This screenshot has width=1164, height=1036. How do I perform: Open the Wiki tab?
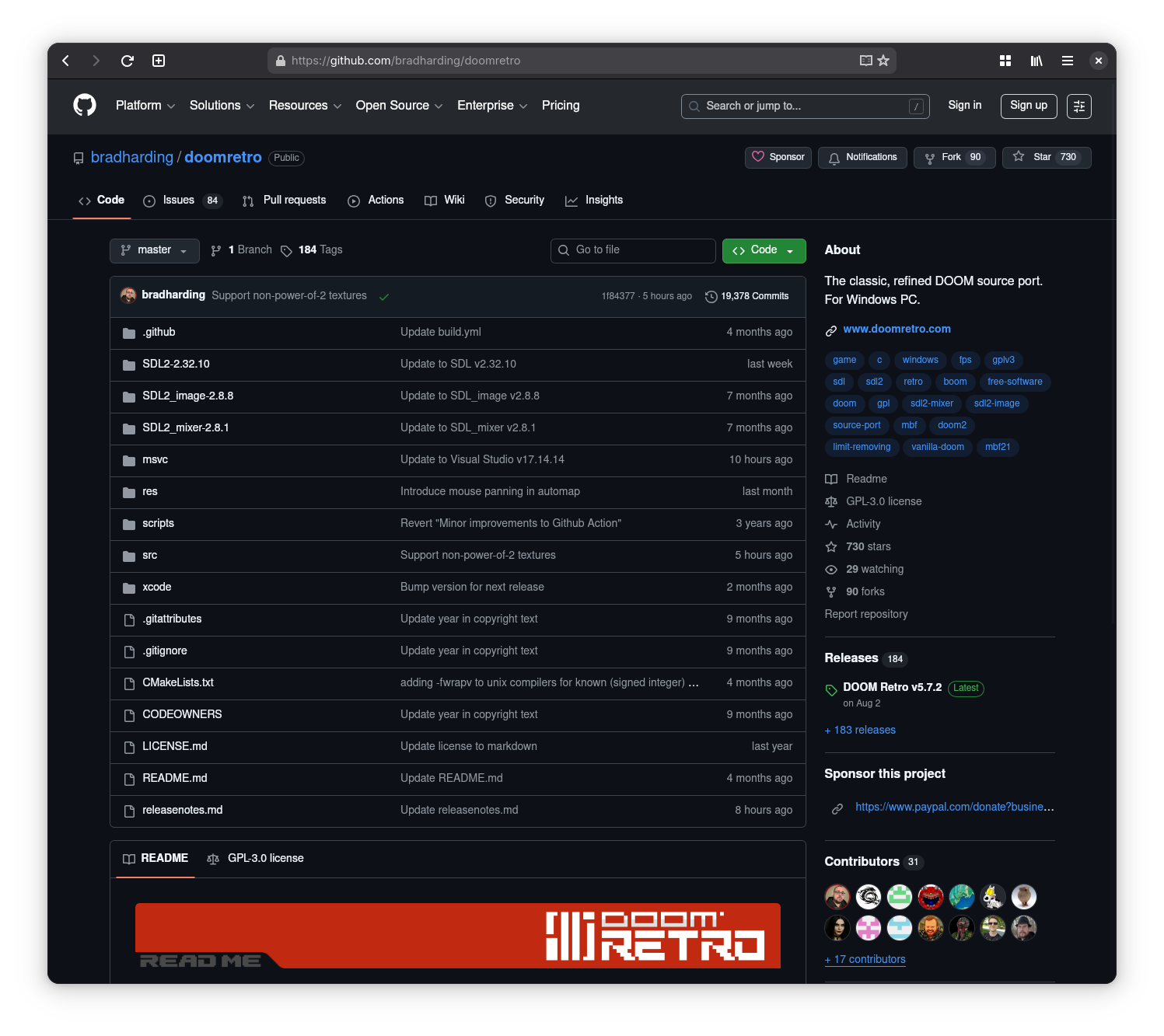coord(445,201)
